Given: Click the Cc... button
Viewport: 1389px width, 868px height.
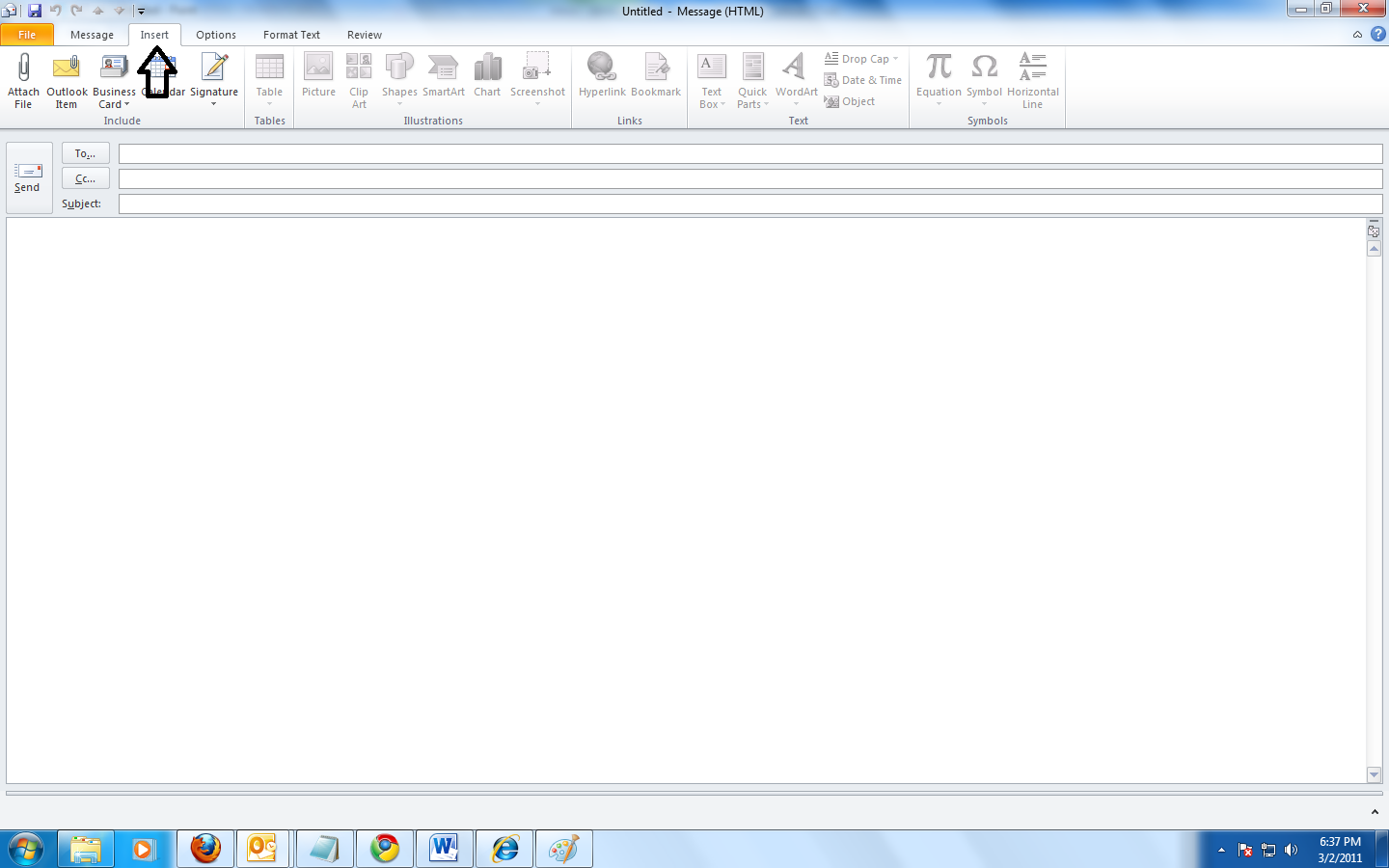Looking at the screenshot, I should [x=86, y=178].
